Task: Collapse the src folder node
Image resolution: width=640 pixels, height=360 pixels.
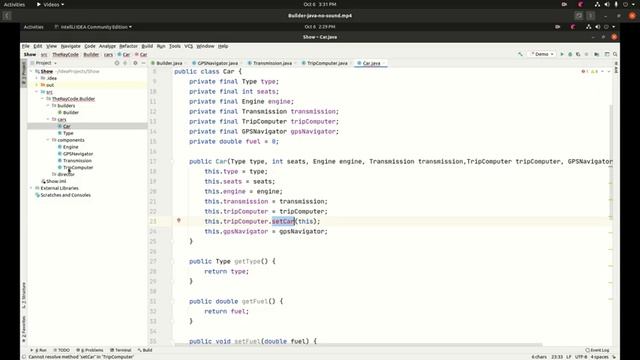Action: point(37,92)
